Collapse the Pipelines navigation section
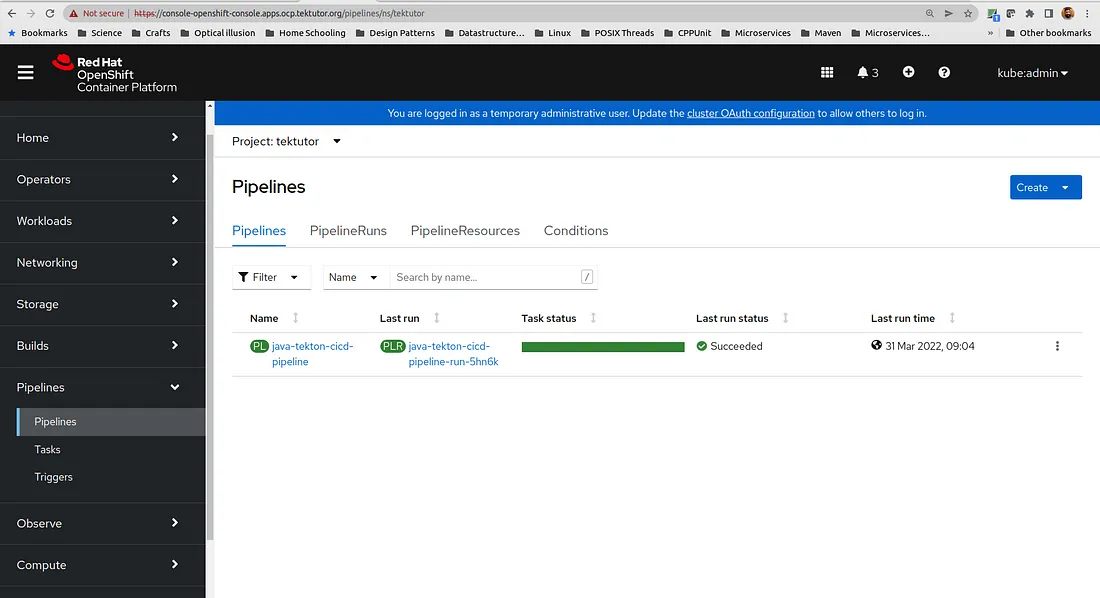 [x=102, y=387]
